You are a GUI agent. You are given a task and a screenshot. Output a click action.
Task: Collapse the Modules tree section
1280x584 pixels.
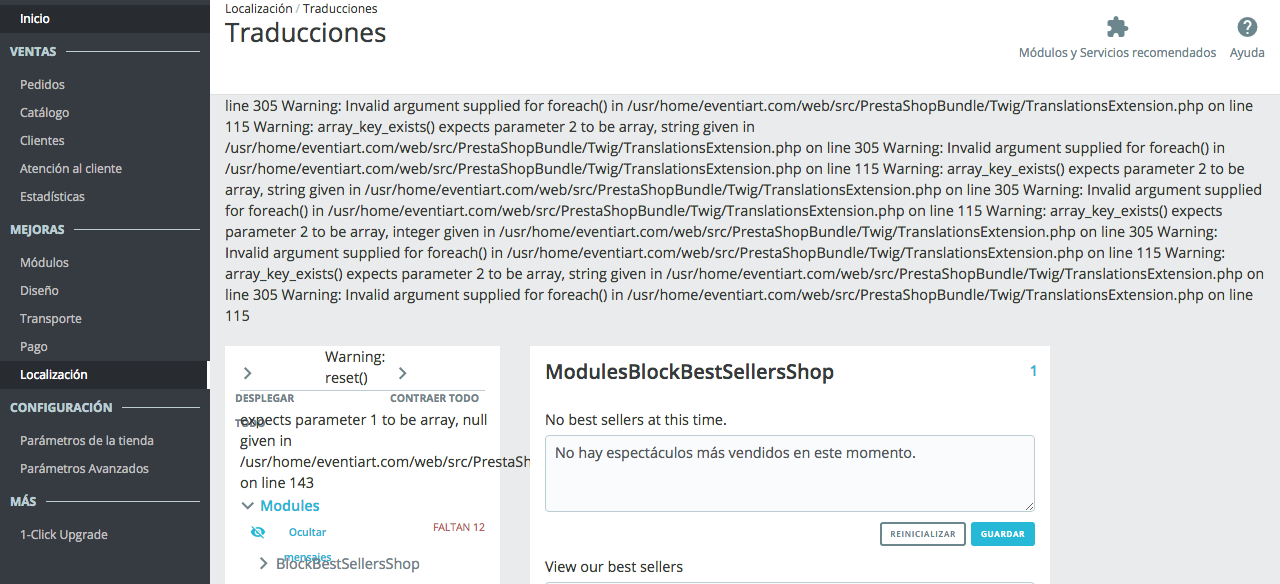click(249, 506)
